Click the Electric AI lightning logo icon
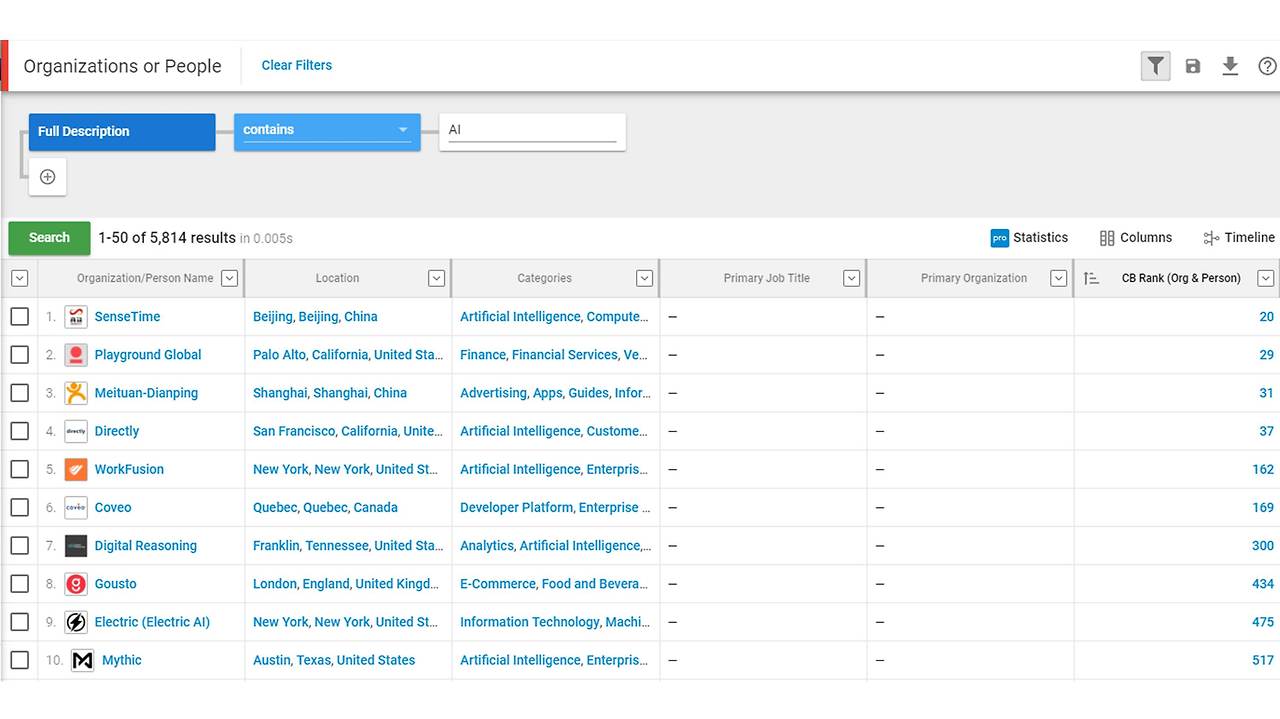The height and width of the screenshot is (719, 1280). (76, 622)
